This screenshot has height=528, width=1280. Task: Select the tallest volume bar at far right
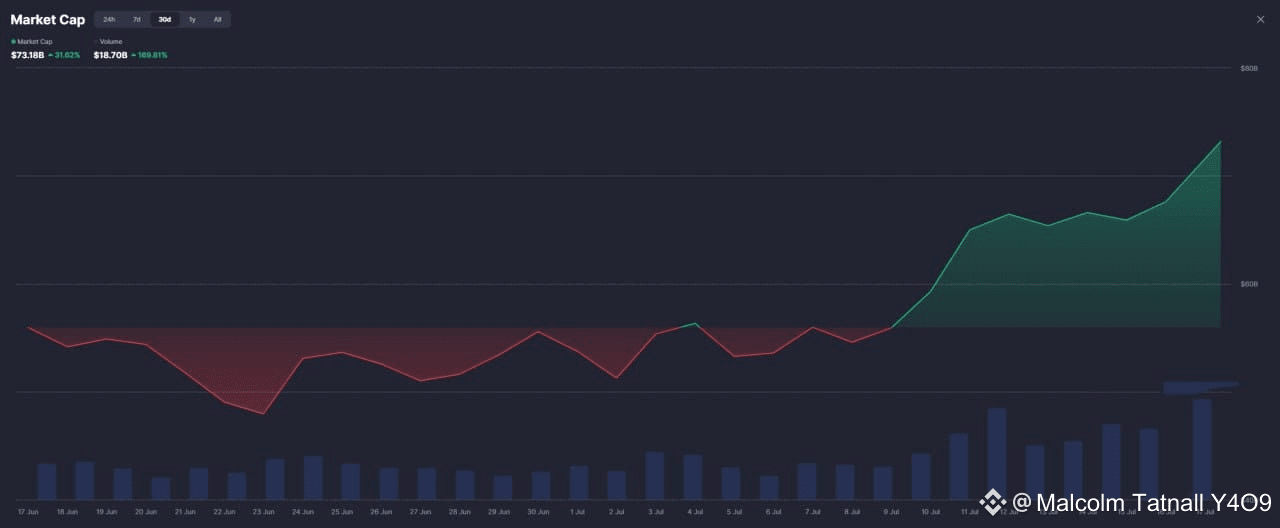1202,449
